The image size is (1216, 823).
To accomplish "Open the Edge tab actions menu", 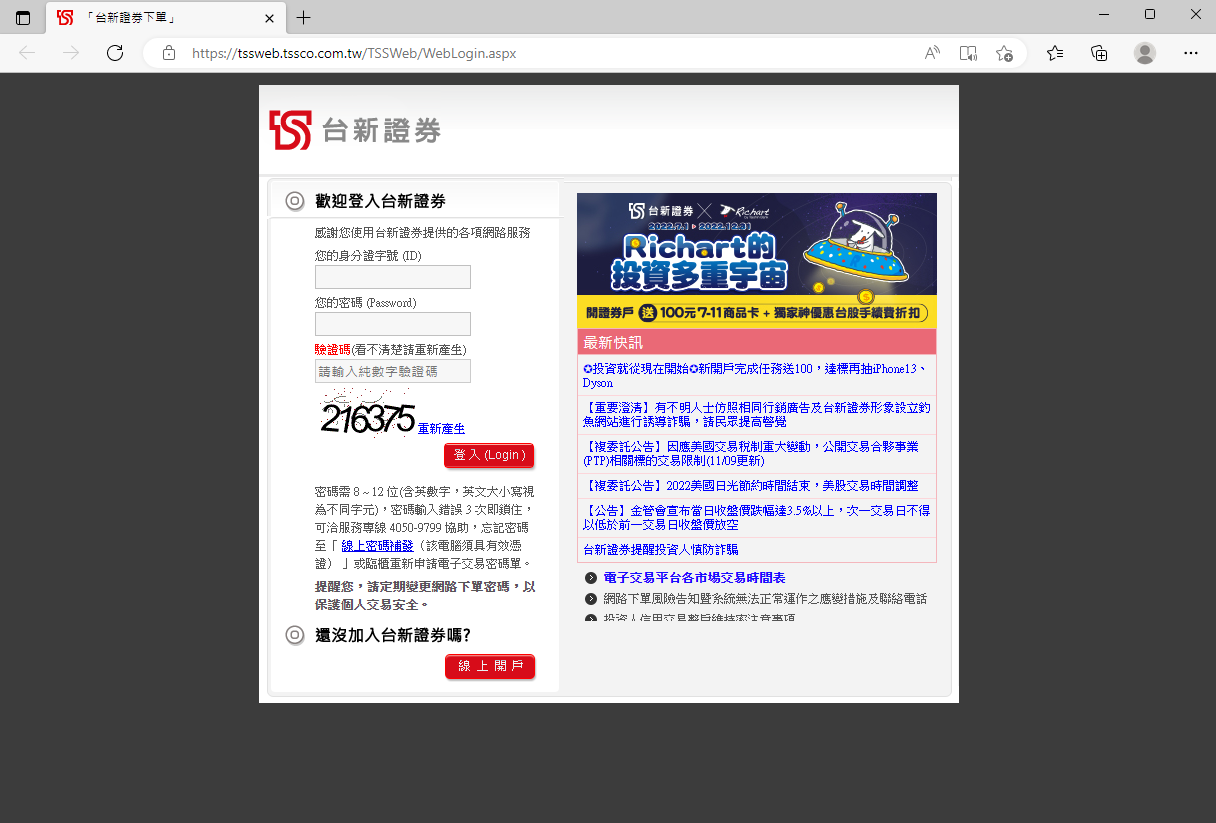I will [x=23, y=18].
